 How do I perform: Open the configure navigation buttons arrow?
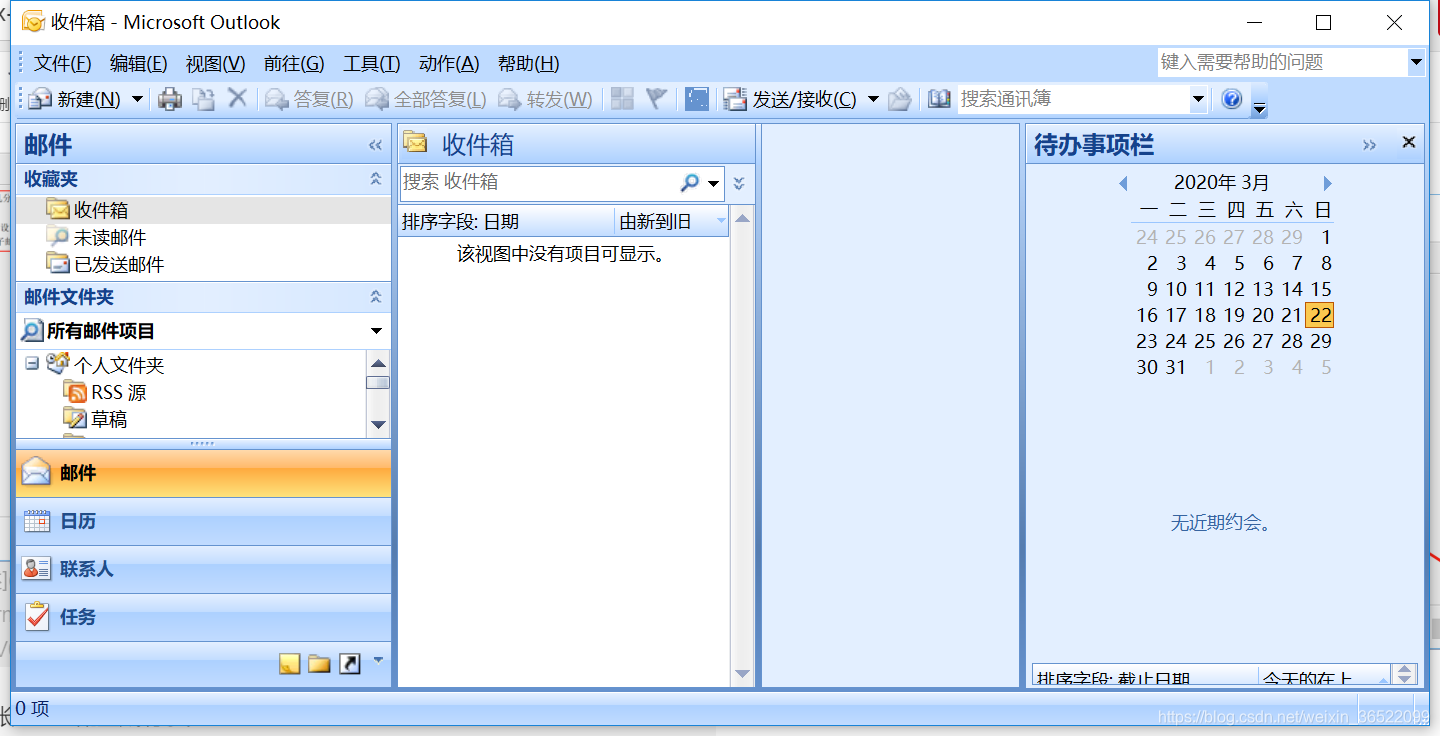[x=377, y=660]
